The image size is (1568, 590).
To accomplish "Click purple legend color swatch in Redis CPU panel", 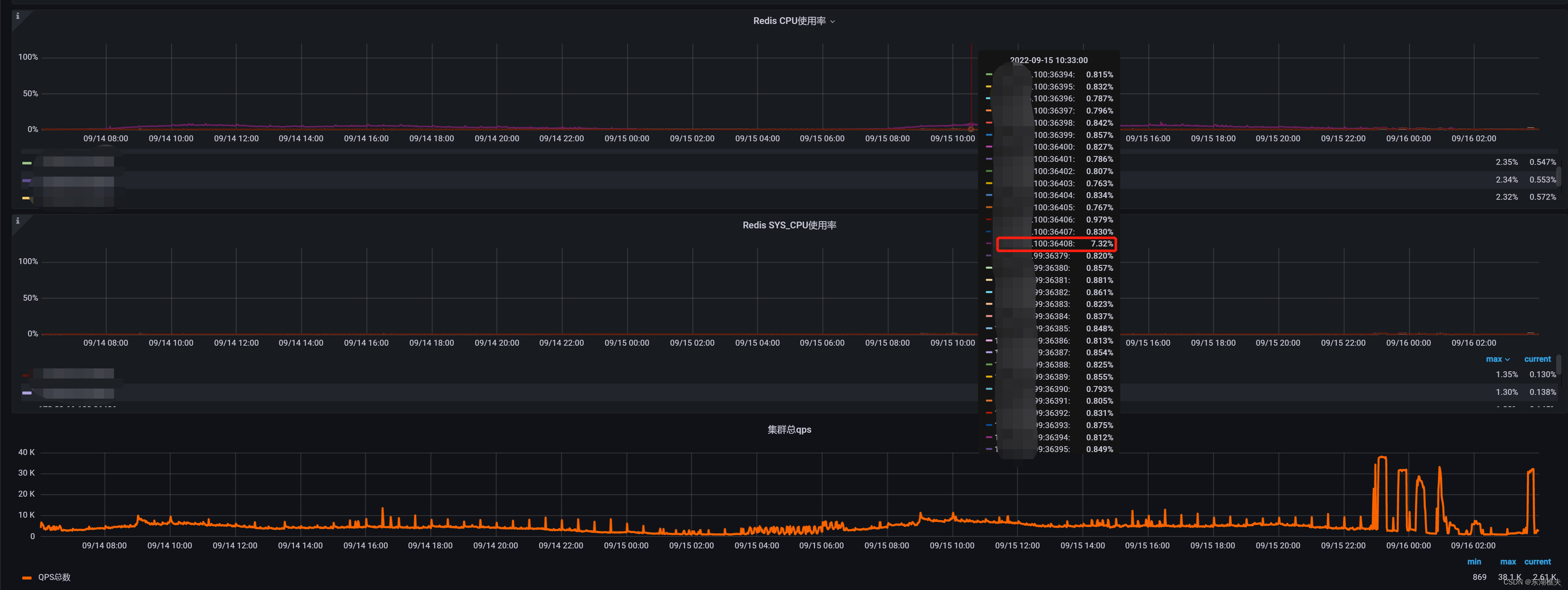I will [27, 181].
